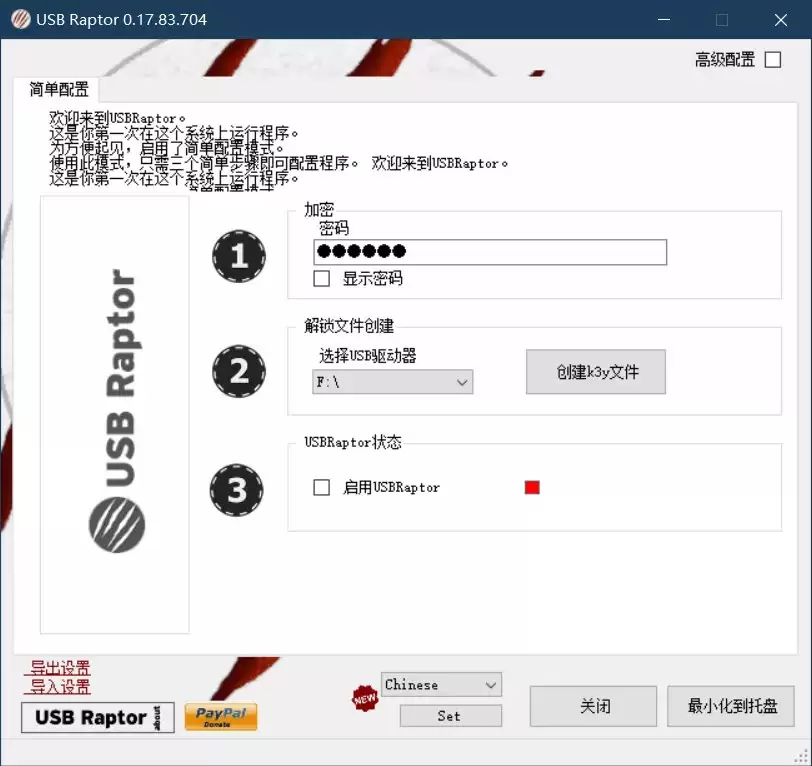Image resolution: width=812 pixels, height=766 pixels.
Task: Click the 关闭 button
Action: [x=593, y=706]
